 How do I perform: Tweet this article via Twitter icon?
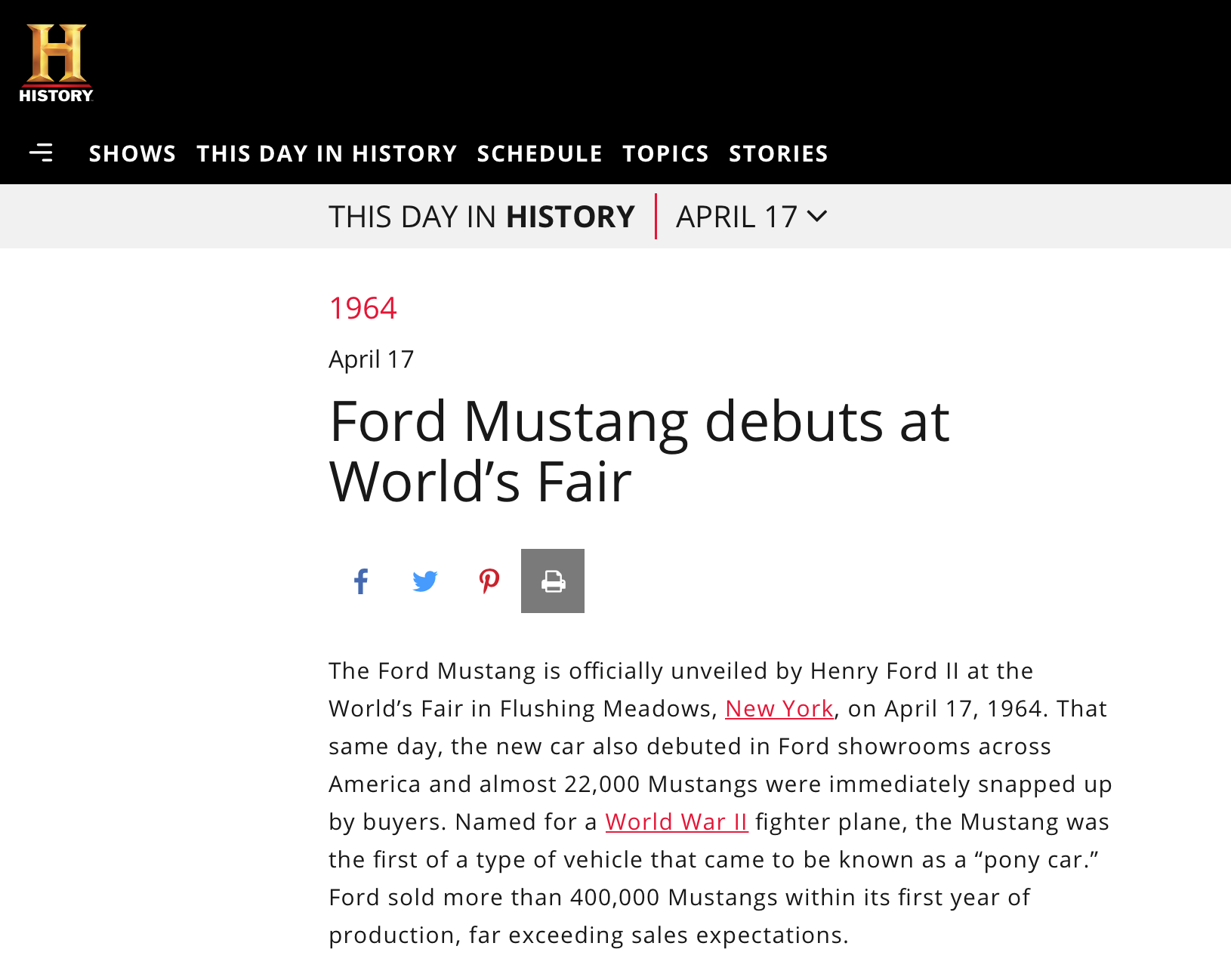click(x=425, y=581)
